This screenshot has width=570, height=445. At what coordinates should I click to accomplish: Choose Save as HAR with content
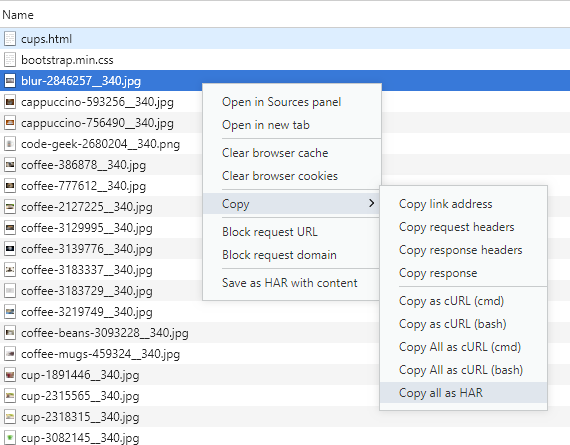290,283
